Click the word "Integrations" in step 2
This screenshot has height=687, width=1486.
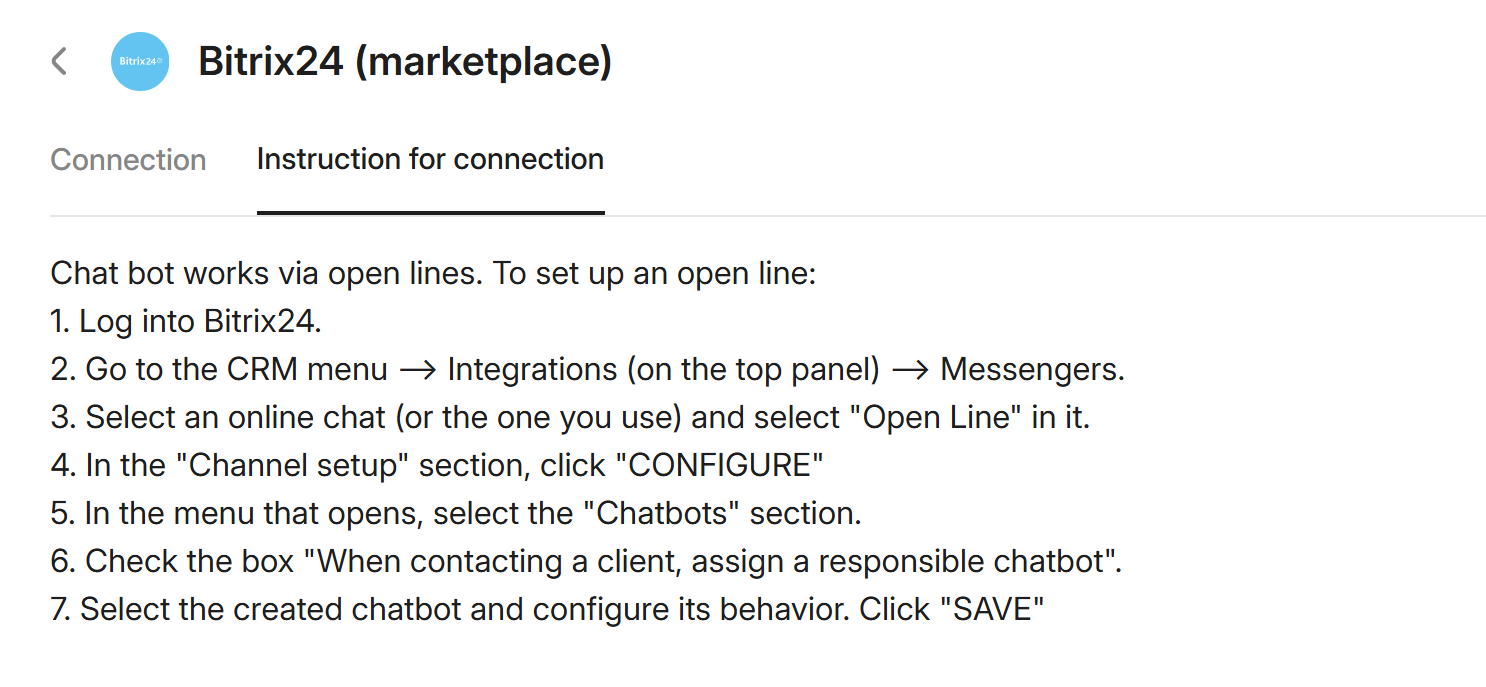point(532,369)
